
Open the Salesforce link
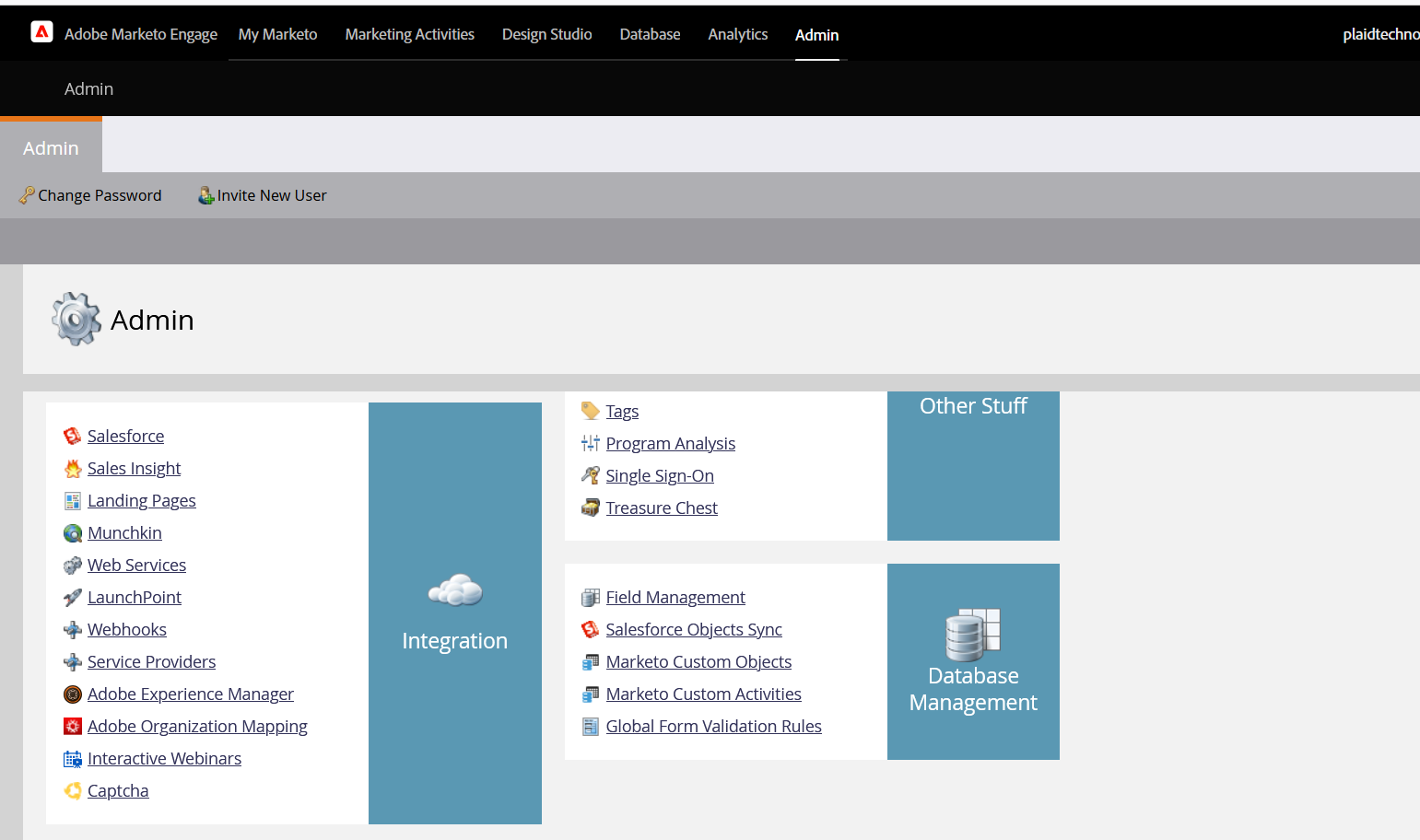(x=125, y=436)
